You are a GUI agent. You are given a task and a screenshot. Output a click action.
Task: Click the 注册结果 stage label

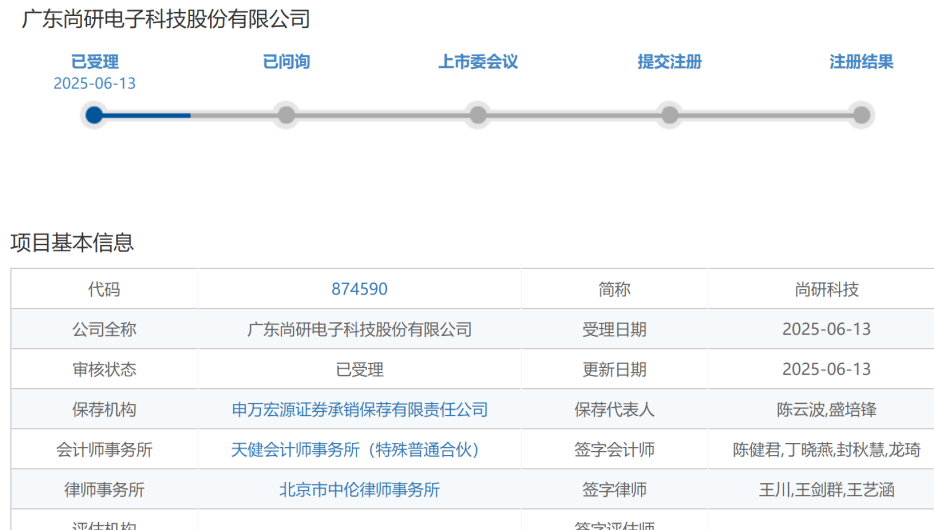(x=861, y=61)
